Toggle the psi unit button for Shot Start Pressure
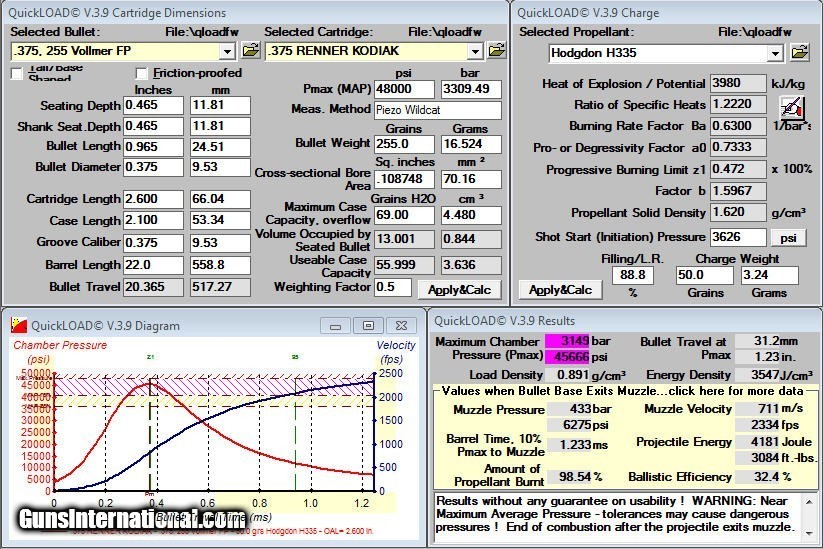This screenshot has width=823, height=549. pos(787,237)
